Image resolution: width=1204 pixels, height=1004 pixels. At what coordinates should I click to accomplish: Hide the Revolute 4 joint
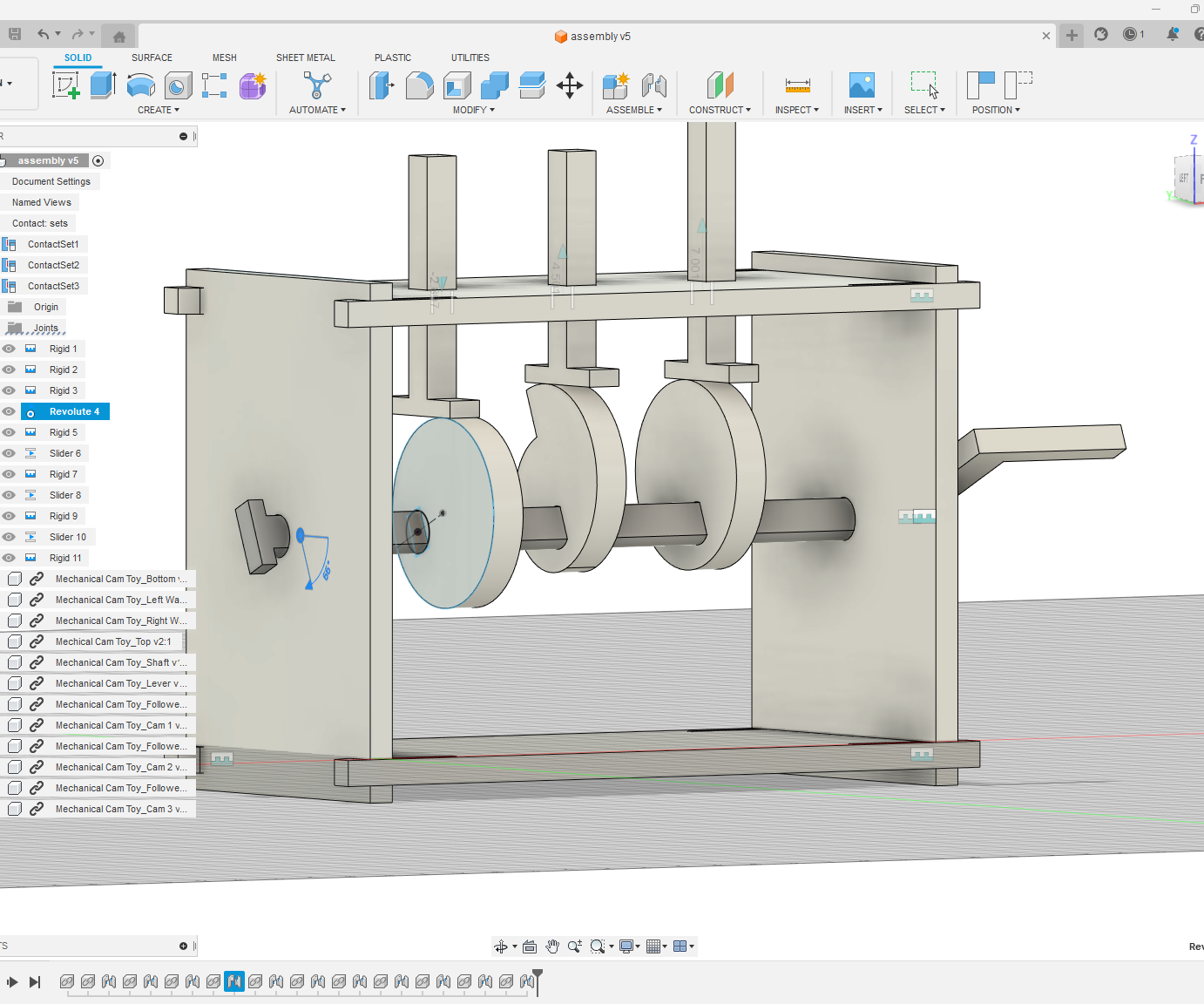click(x=8, y=410)
